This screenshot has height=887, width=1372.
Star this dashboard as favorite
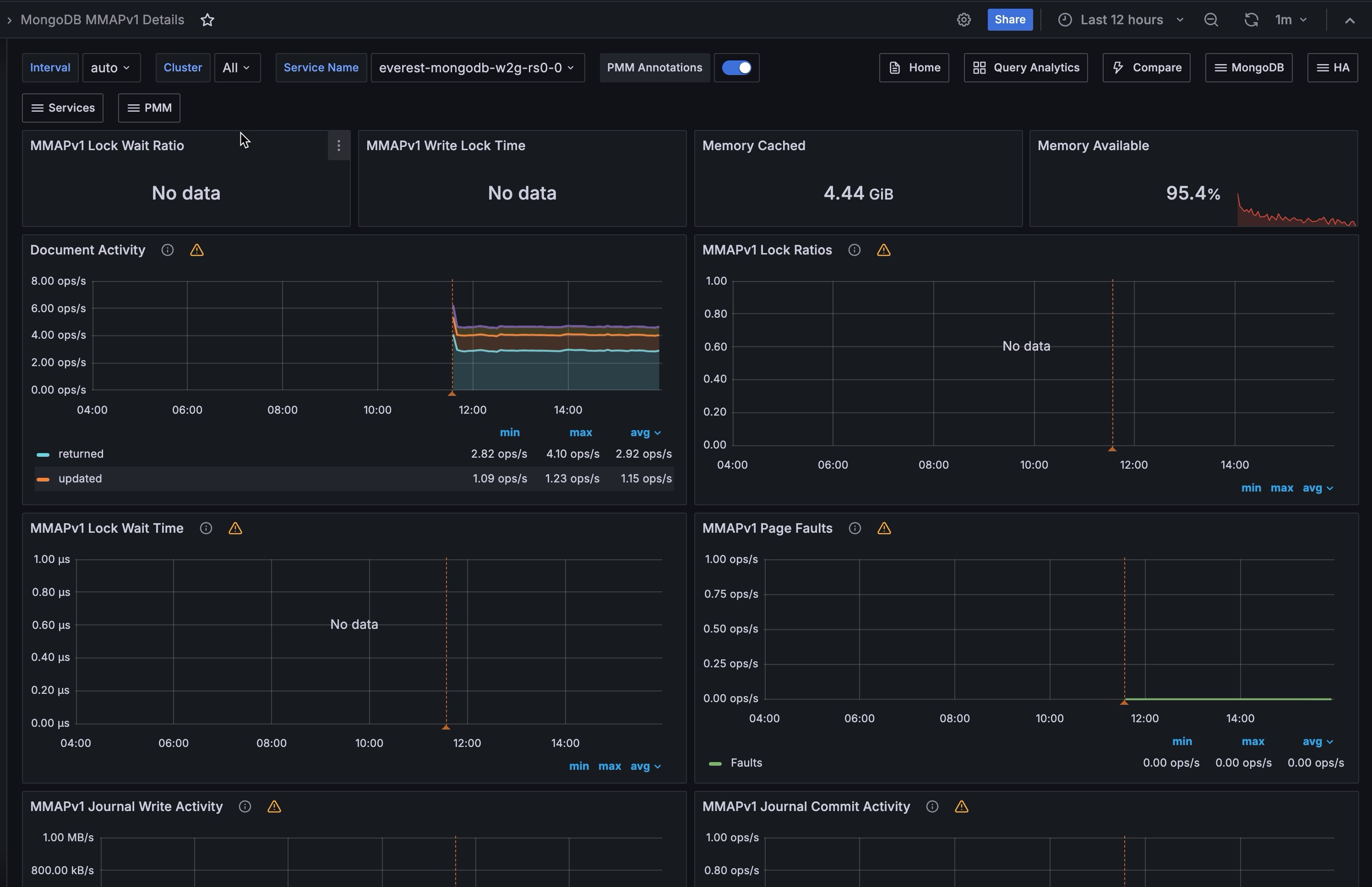(207, 20)
